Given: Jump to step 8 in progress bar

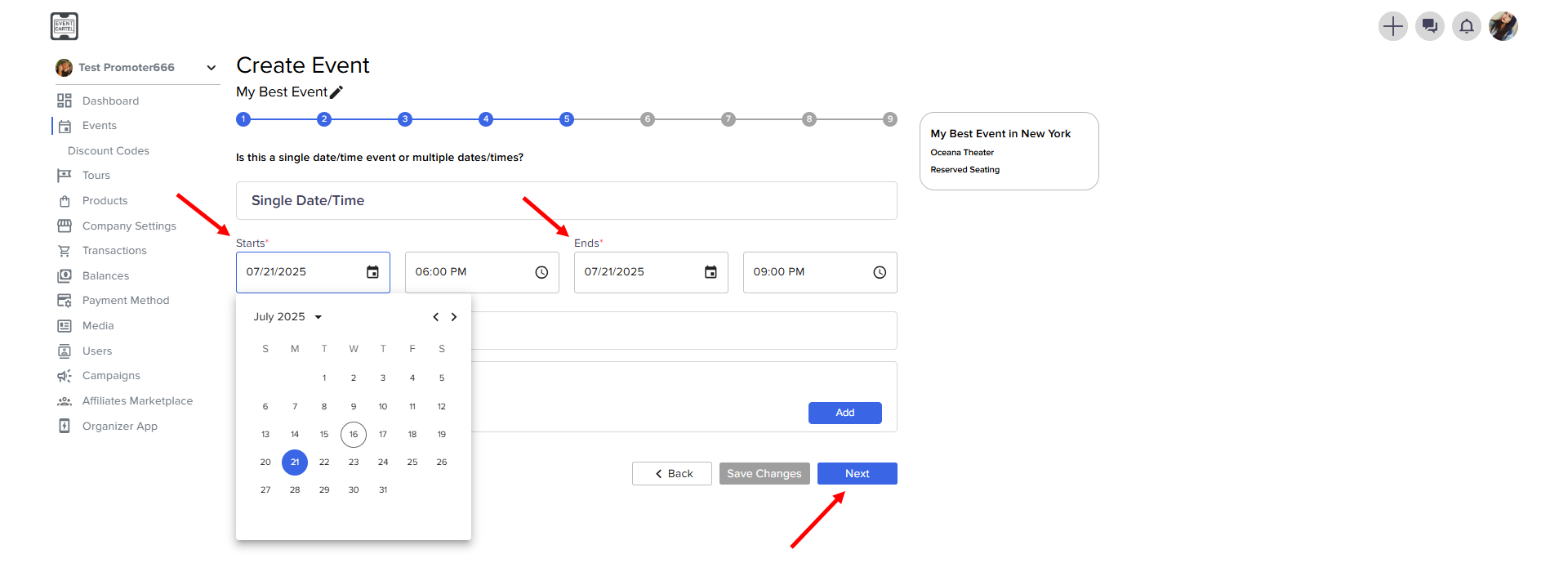Looking at the screenshot, I should pos(809,119).
